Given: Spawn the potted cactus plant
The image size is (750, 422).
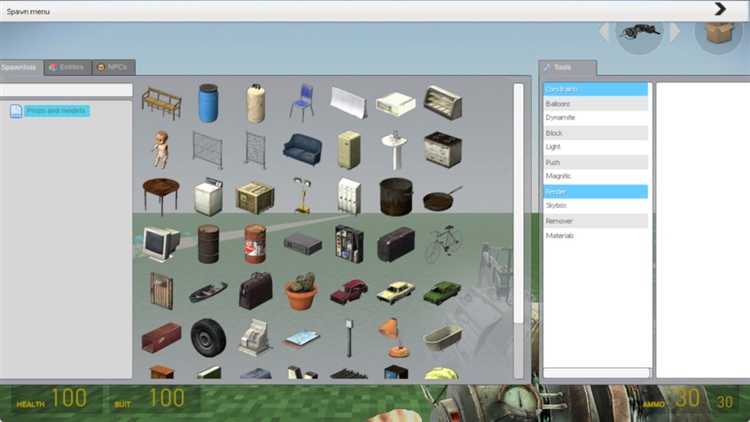Looking at the screenshot, I should pyautogui.click(x=301, y=291).
